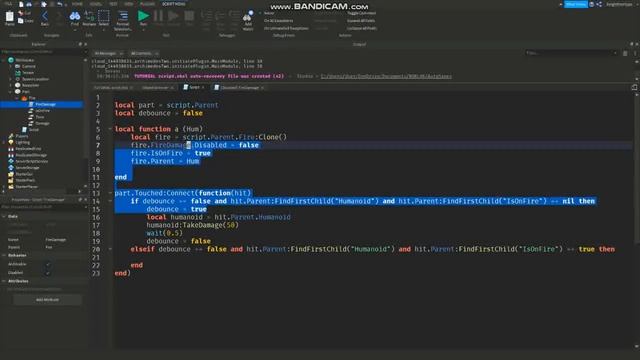Toggle the Disabled checkbox
The width and height of the screenshot is (640, 360).
(x=48, y=272)
